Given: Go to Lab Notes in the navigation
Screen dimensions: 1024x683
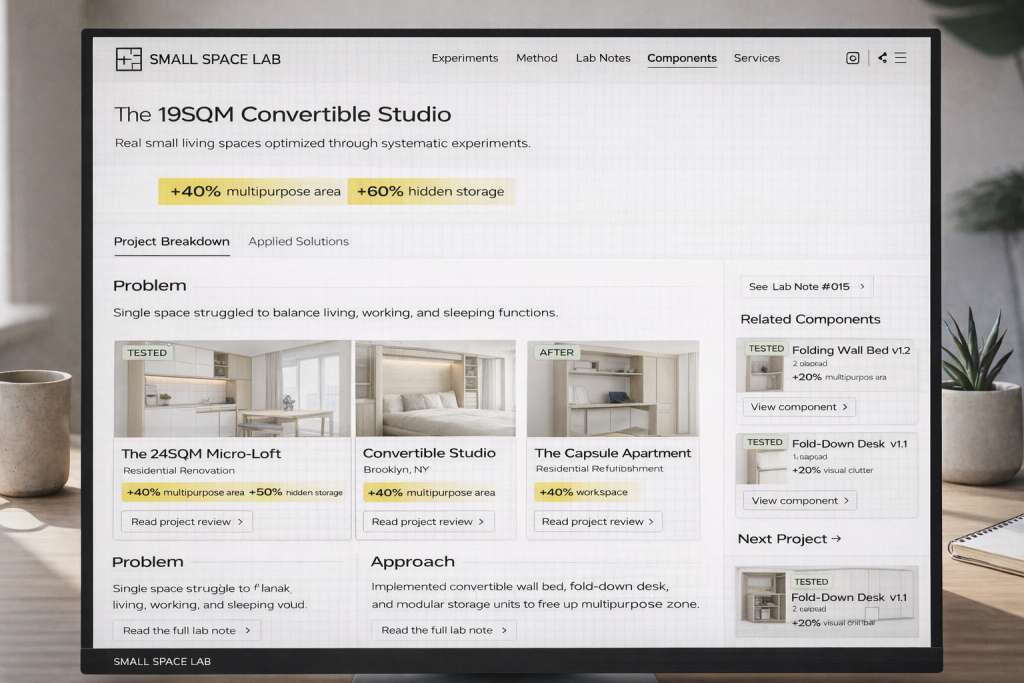Looking at the screenshot, I should [603, 58].
